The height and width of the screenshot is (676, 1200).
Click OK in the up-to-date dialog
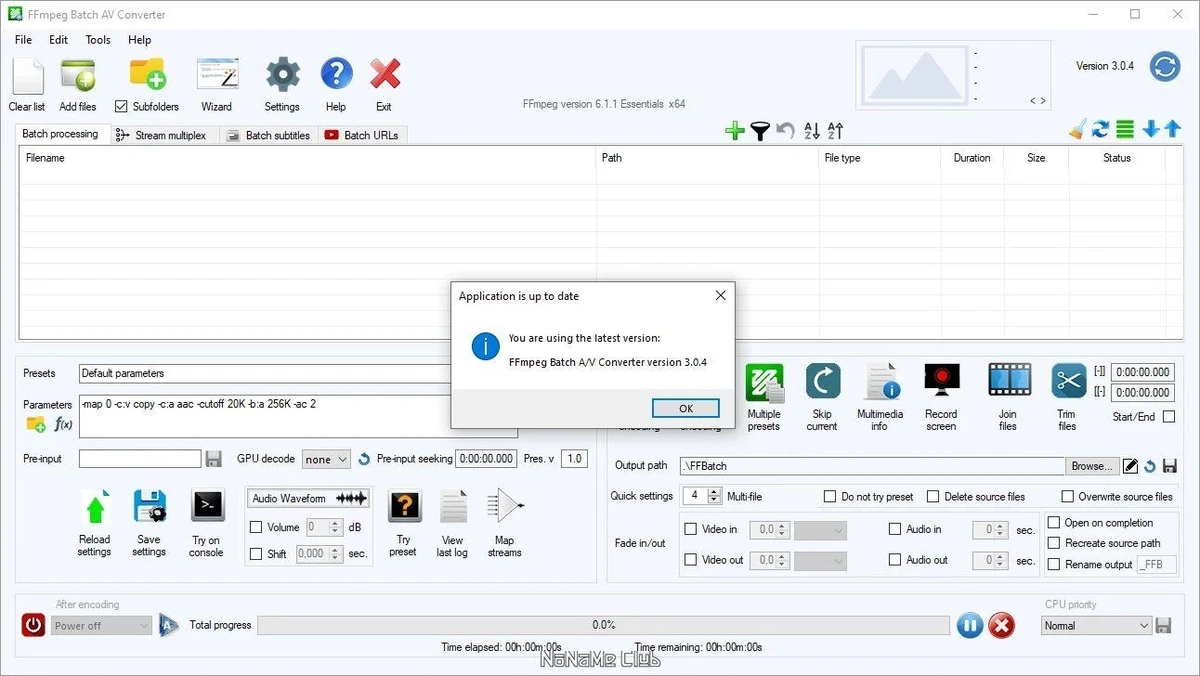(686, 408)
